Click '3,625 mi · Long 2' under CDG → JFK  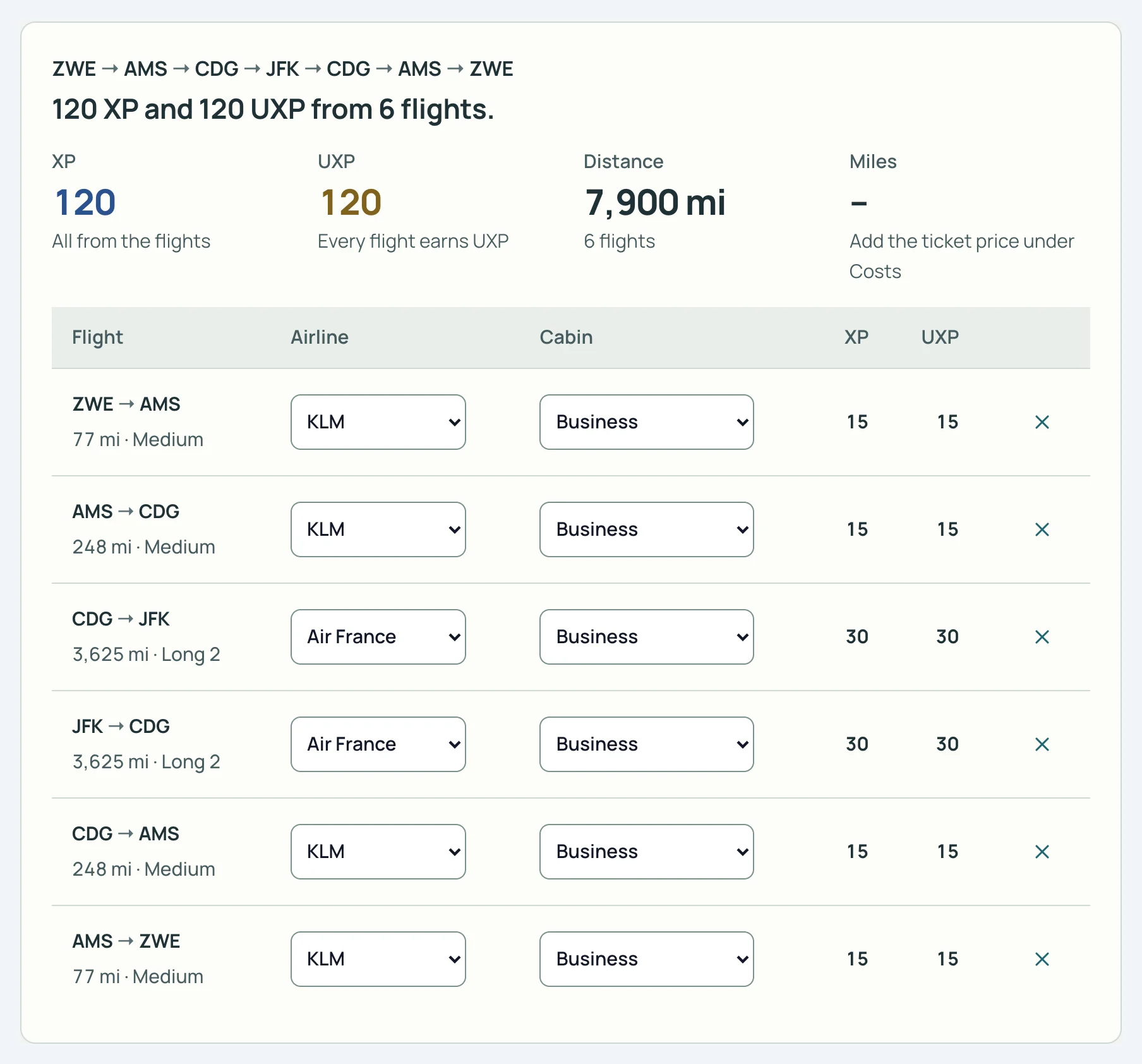point(147,655)
